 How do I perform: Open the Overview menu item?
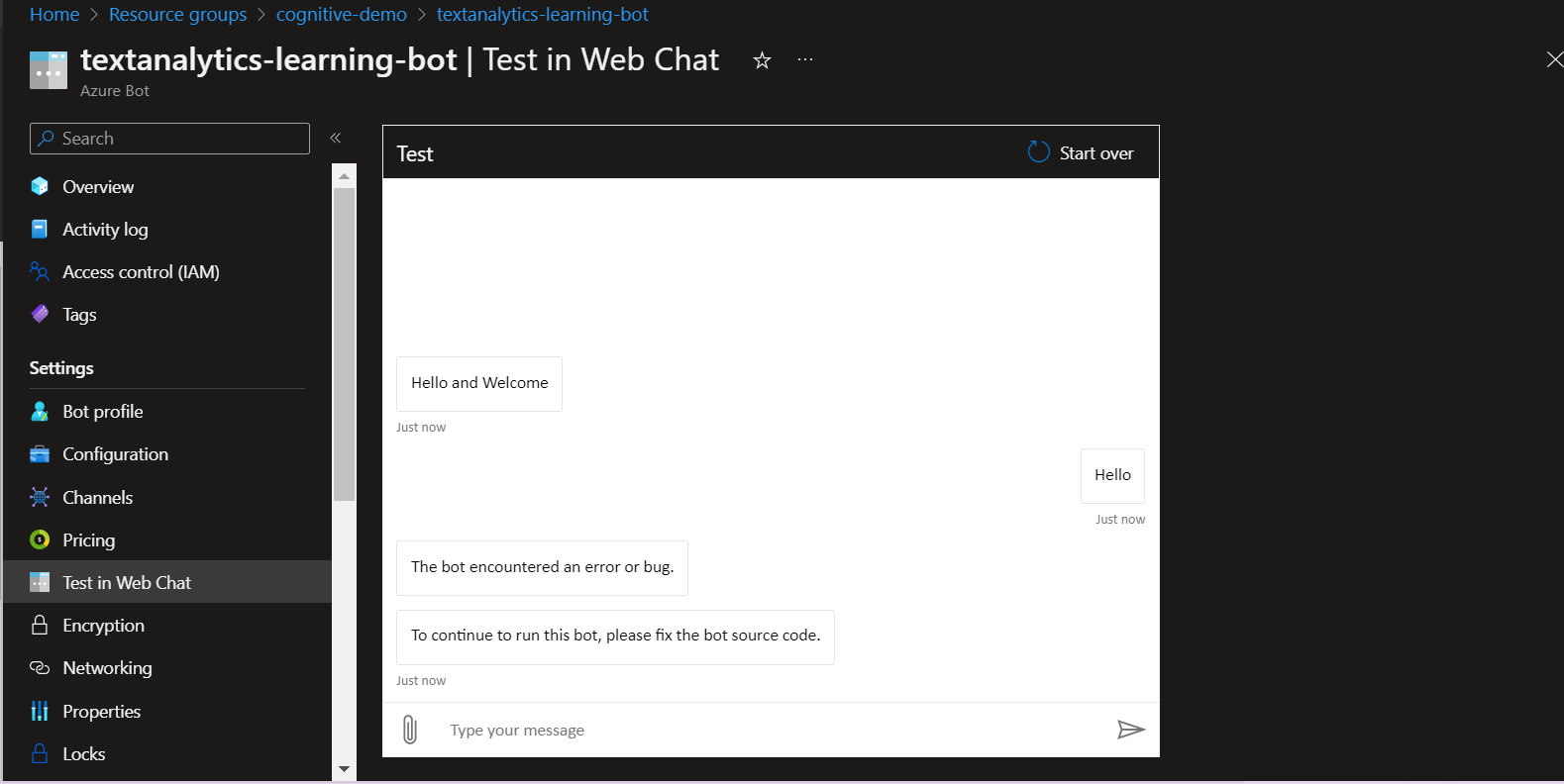coord(167,186)
